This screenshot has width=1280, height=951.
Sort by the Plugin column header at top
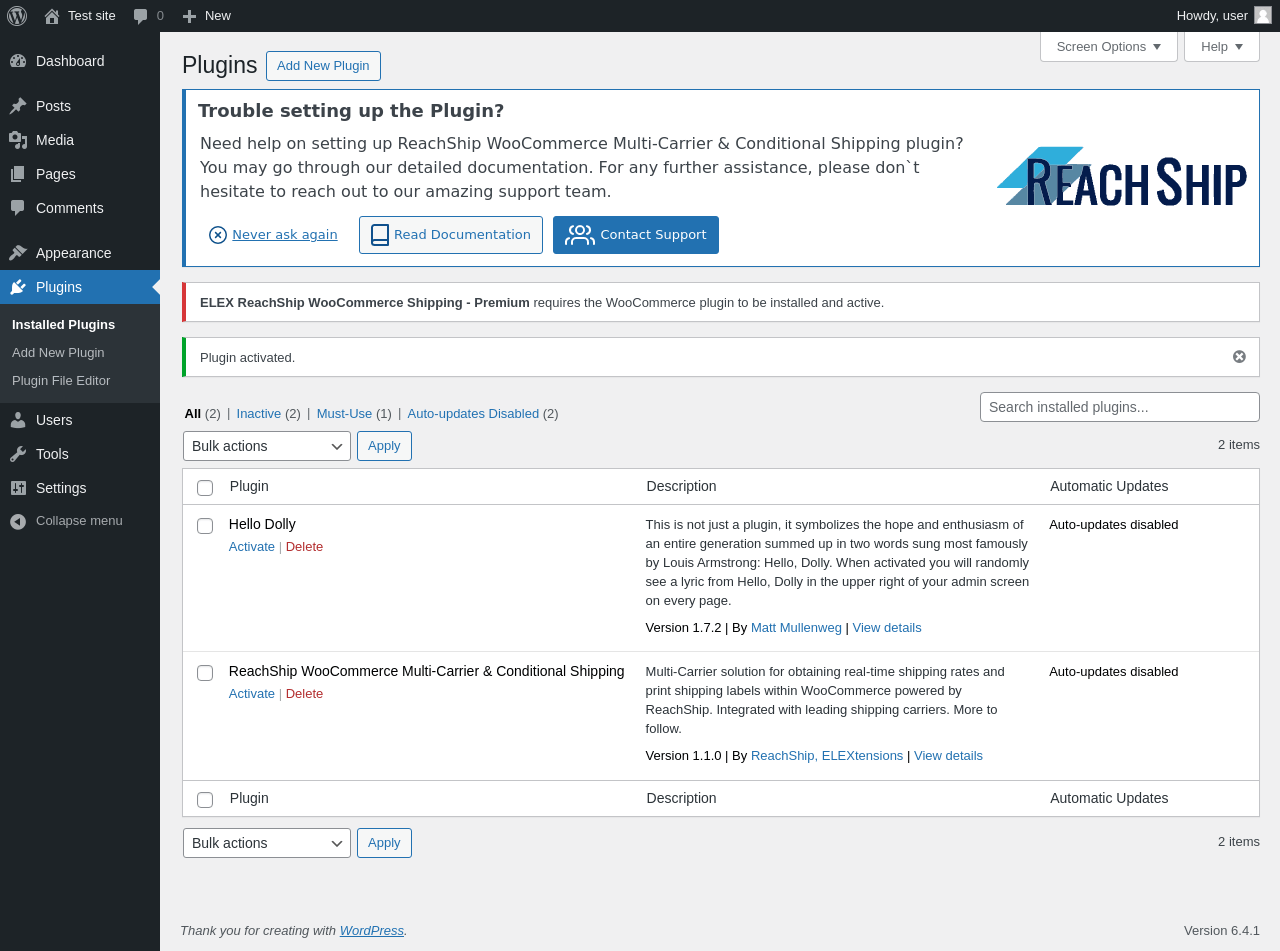point(249,487)
